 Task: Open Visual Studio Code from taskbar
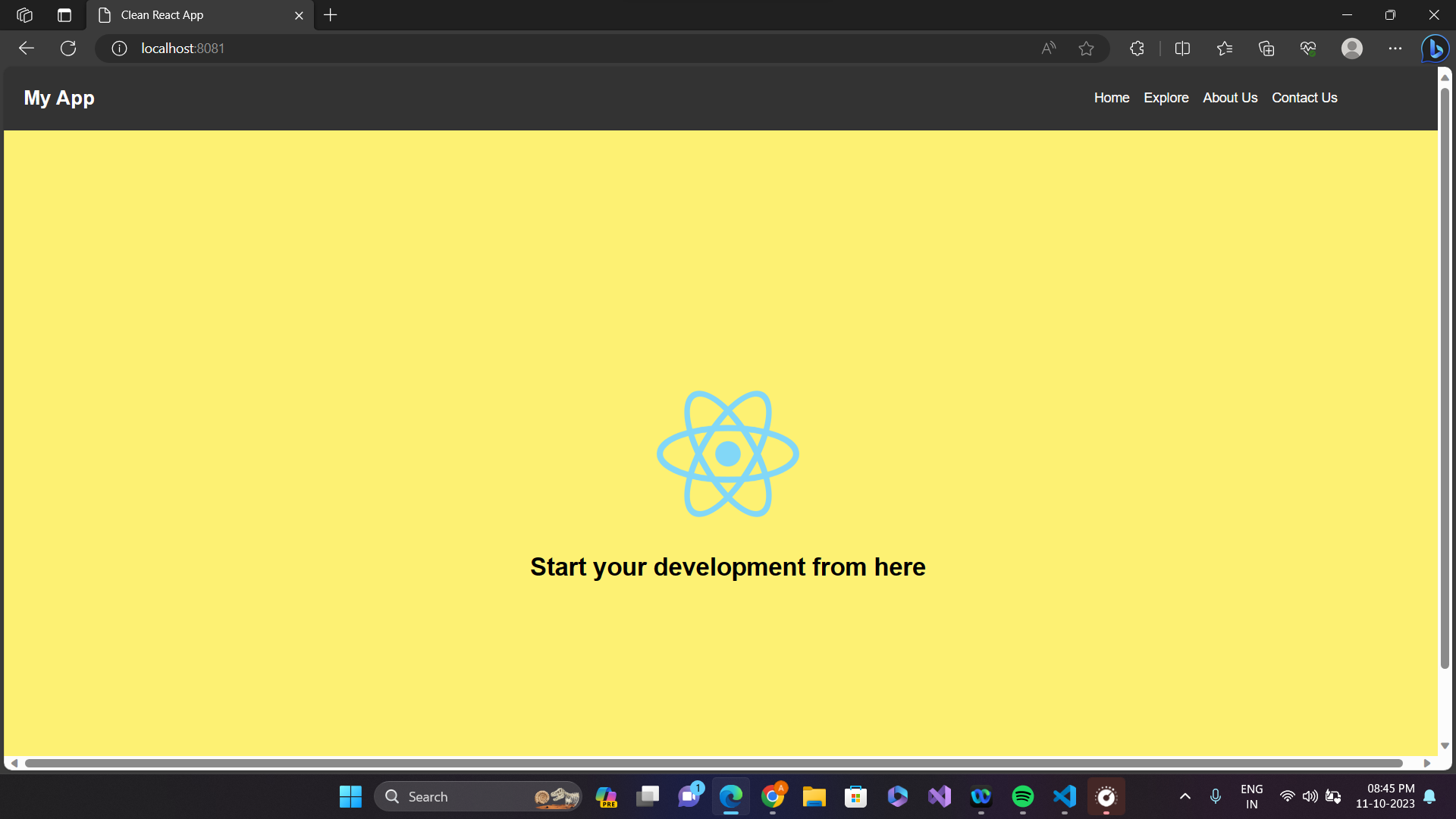pos(1063,796)
